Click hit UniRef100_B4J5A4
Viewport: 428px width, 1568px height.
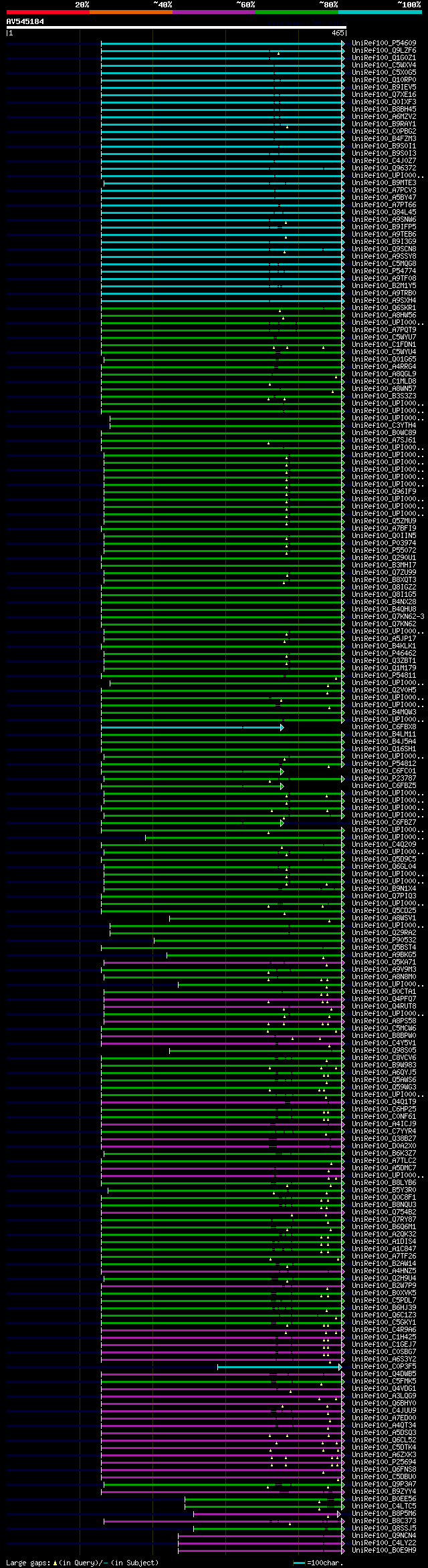coord(384,742)
